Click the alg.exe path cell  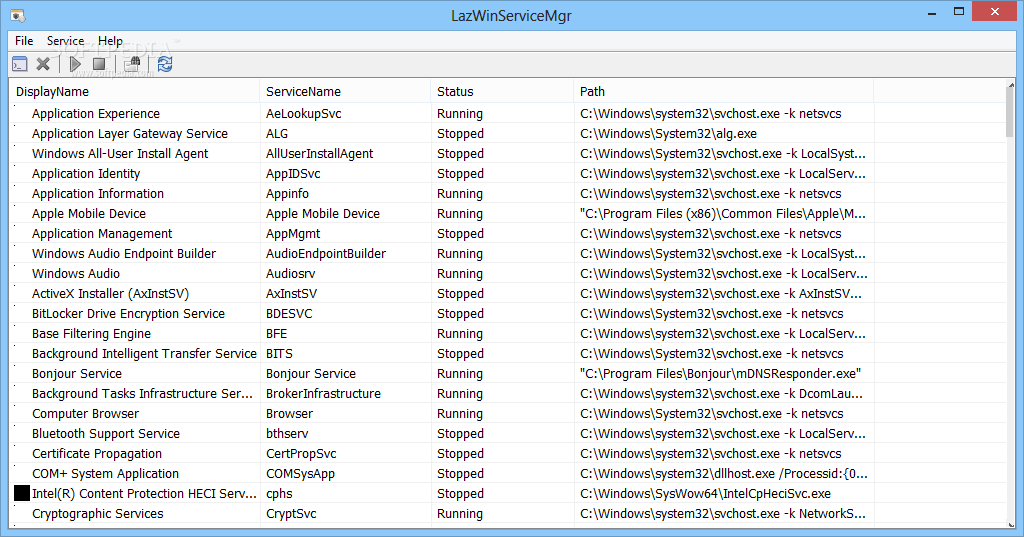(x=668, y=133)
